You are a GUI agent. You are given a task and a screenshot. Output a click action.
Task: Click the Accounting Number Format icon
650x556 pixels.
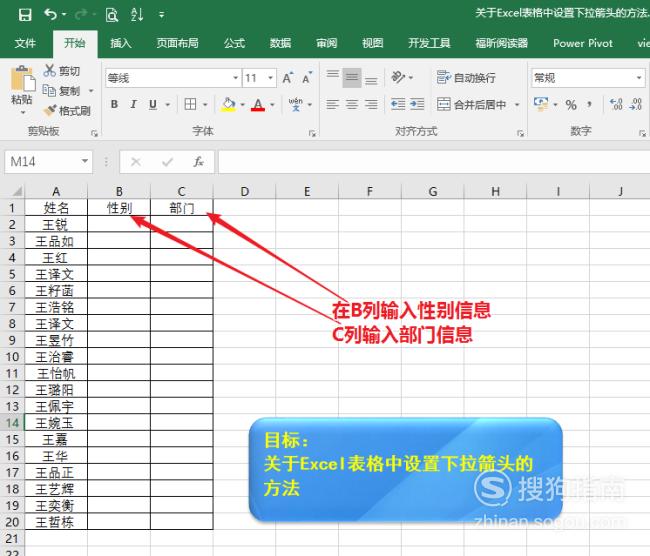click(x=541, y=104)
